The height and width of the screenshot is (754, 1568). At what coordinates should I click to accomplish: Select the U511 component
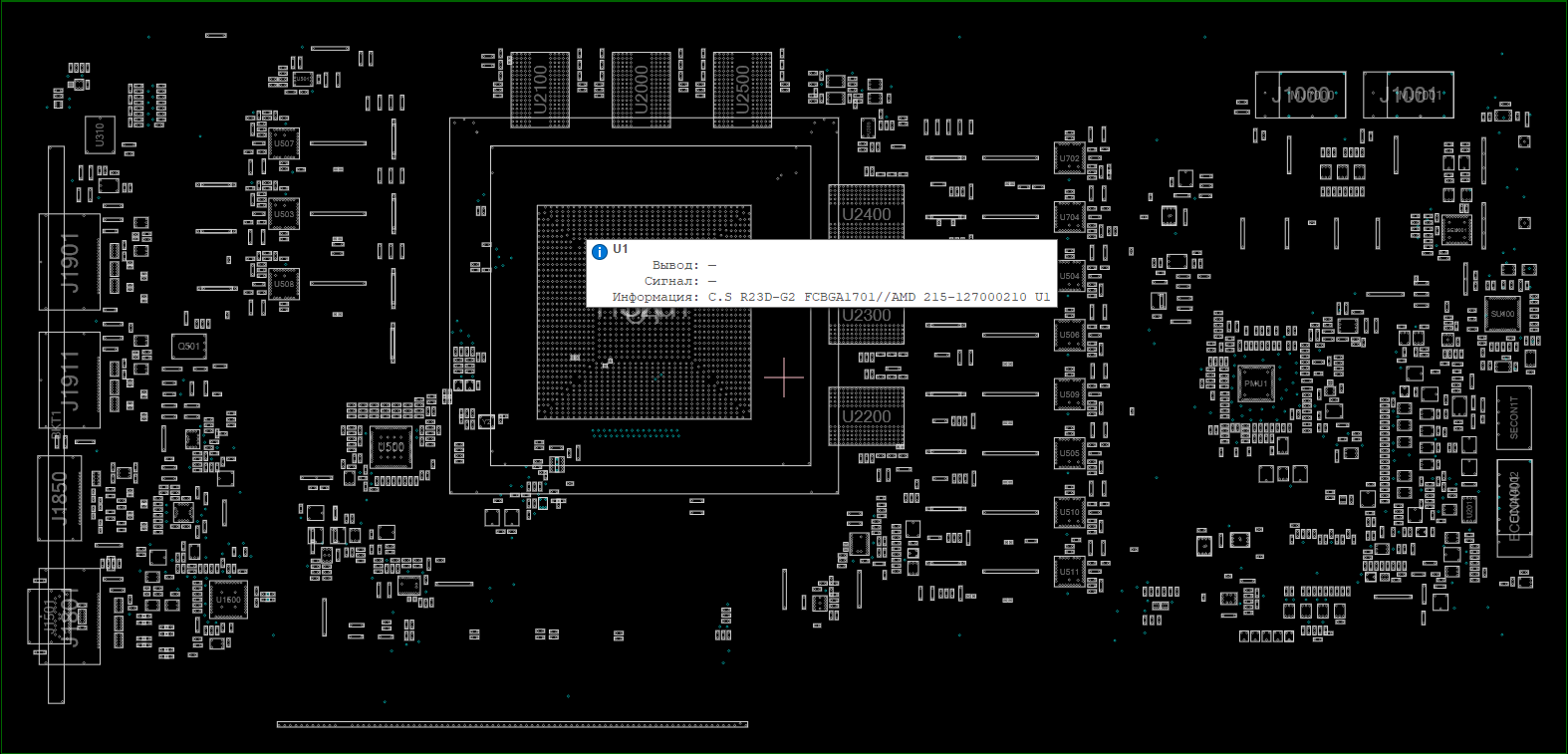pos(1069,572)
